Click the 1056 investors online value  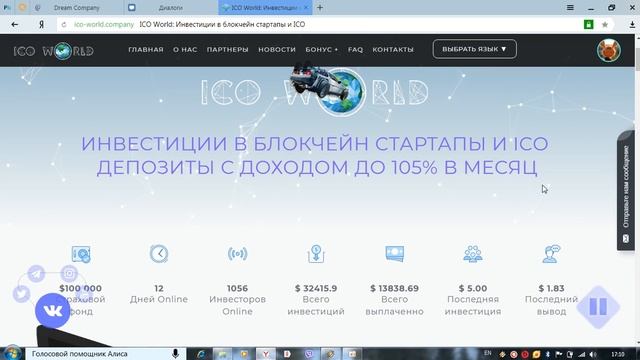coord(238,288)
